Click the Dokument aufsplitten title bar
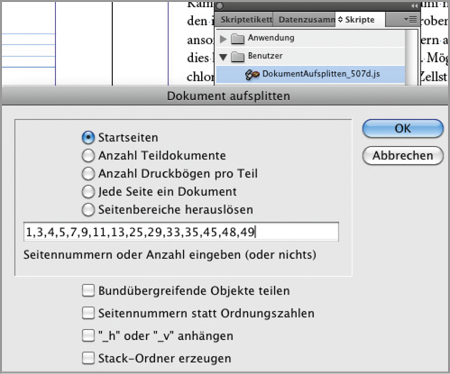450x374 pixels. click(x=225, y=96)
